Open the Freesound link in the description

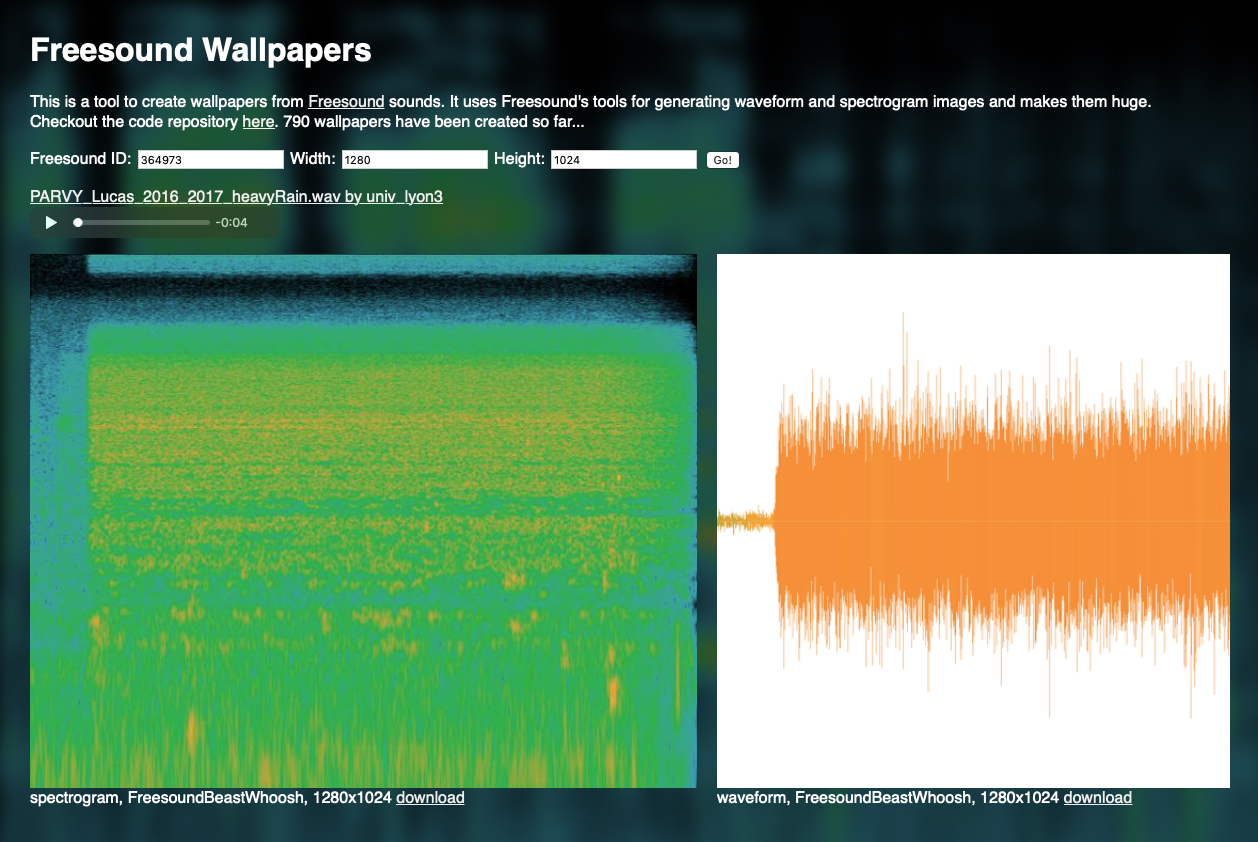click(x=346, y=102)
